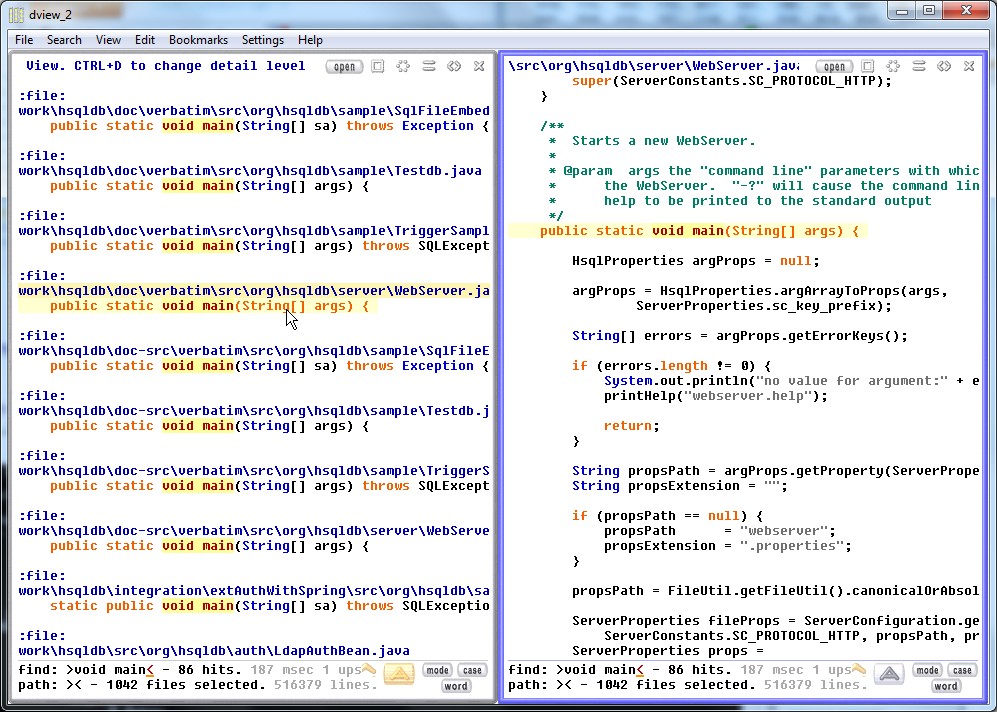Screen dimensions: 997x712
Task: Click the two-bars icon in left panel header
Action: (x=428, y=67)
